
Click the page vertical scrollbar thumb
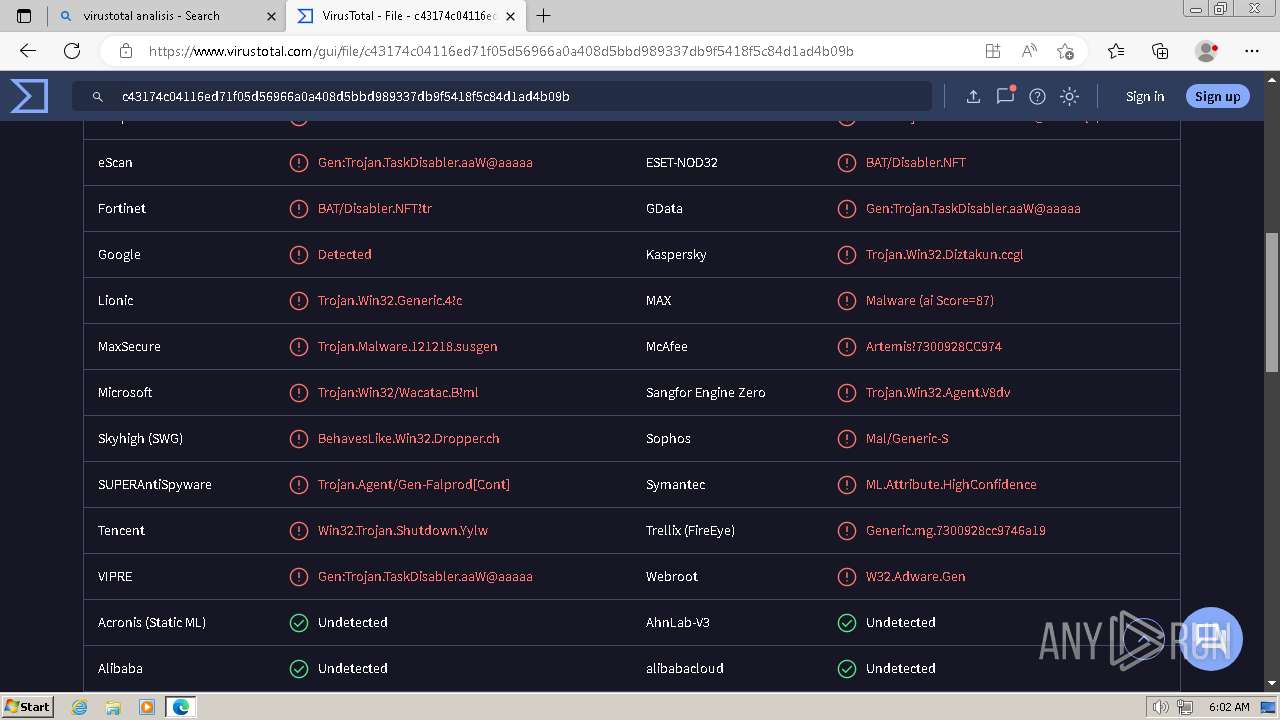point(1272,302)
